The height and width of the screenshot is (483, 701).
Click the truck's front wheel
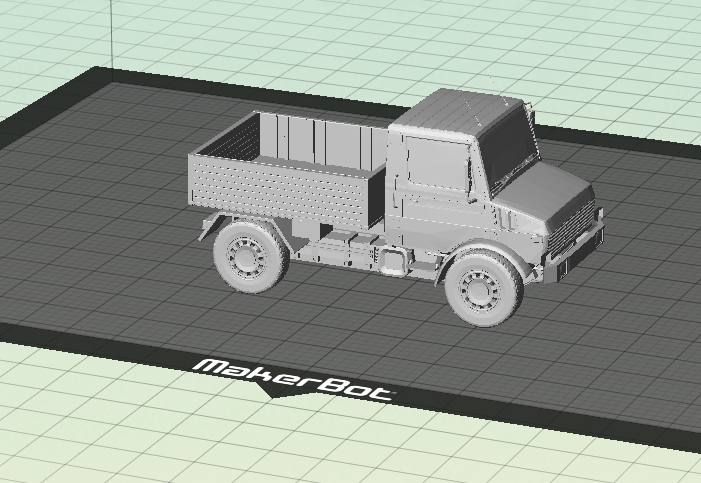(x=483, y=288)
